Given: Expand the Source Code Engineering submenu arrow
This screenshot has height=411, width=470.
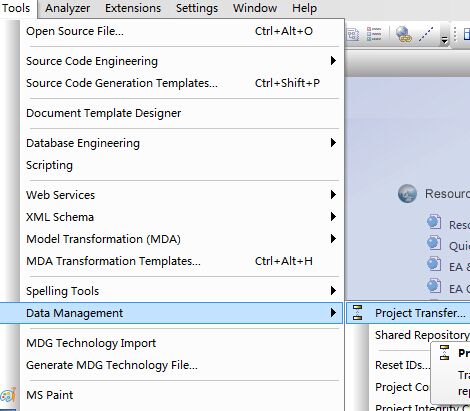Looking at the screenshot, I should point(333,61).
